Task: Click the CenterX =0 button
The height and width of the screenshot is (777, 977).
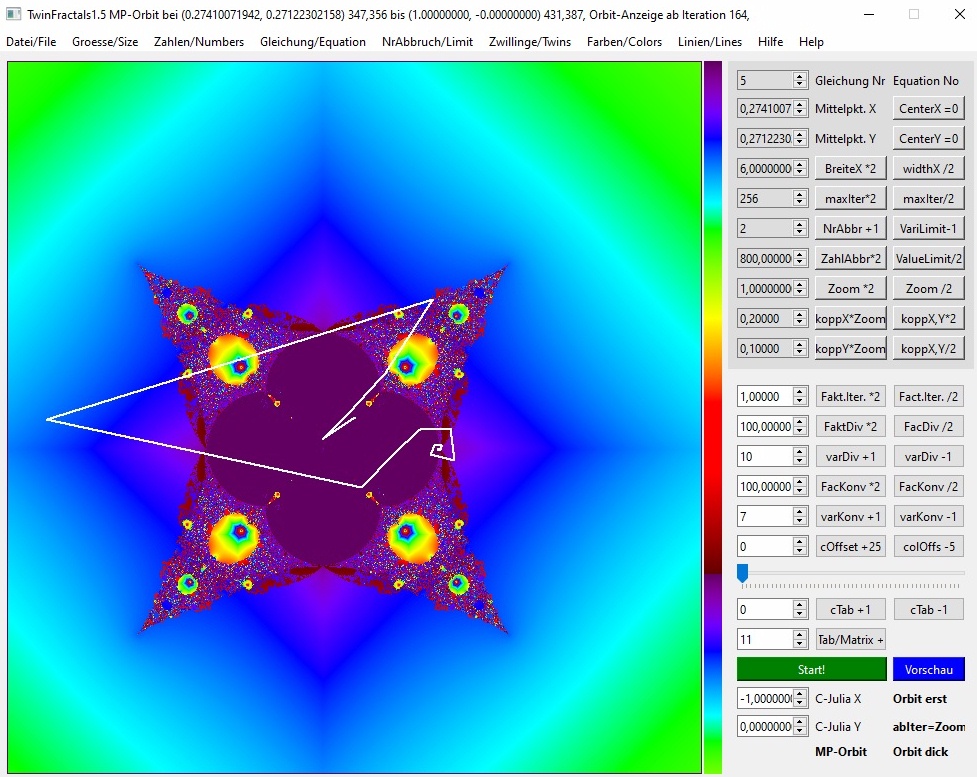Action: (x=928, y=108)
